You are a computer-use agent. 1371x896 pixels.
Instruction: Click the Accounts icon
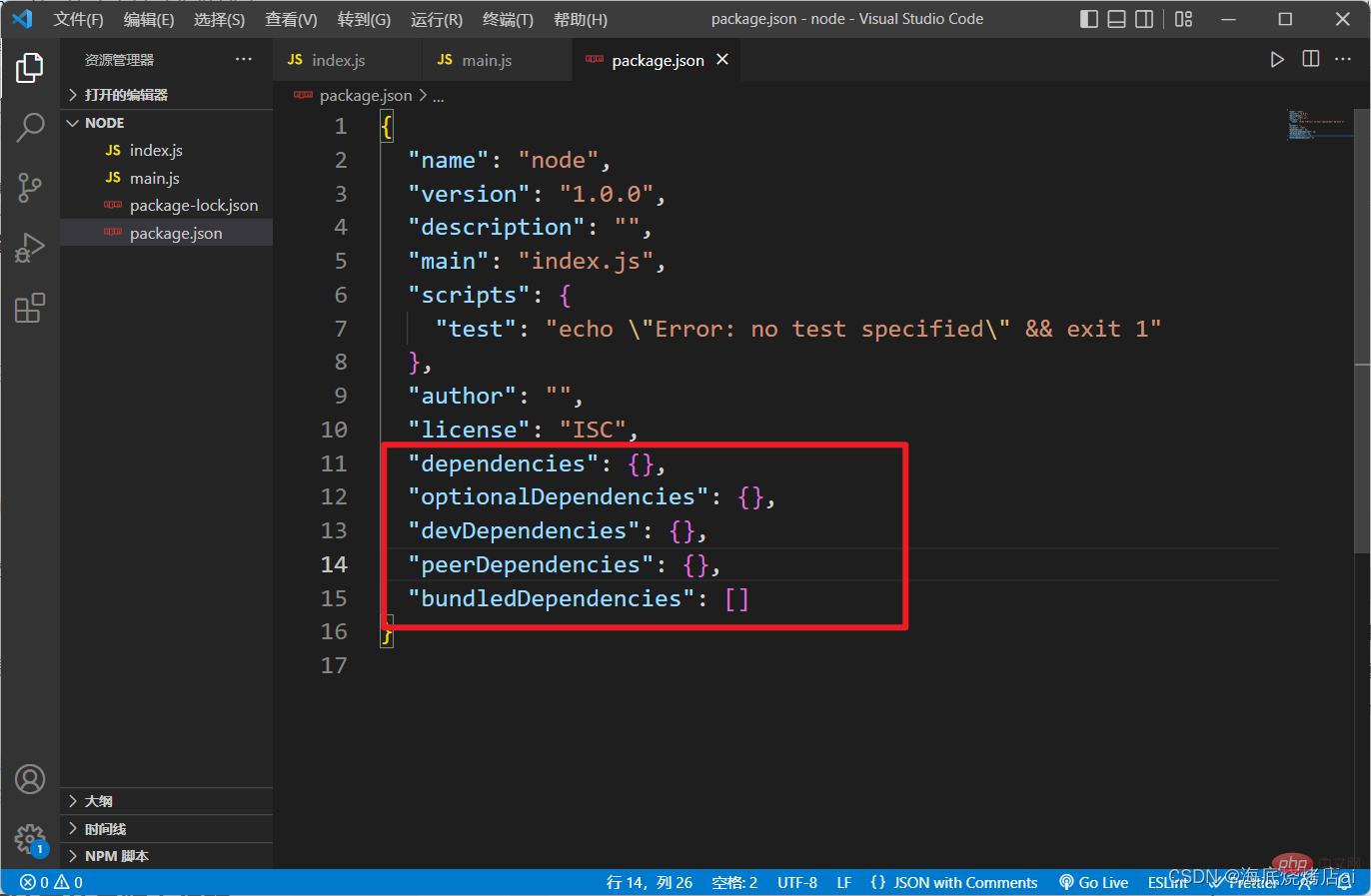pos(30,779)
